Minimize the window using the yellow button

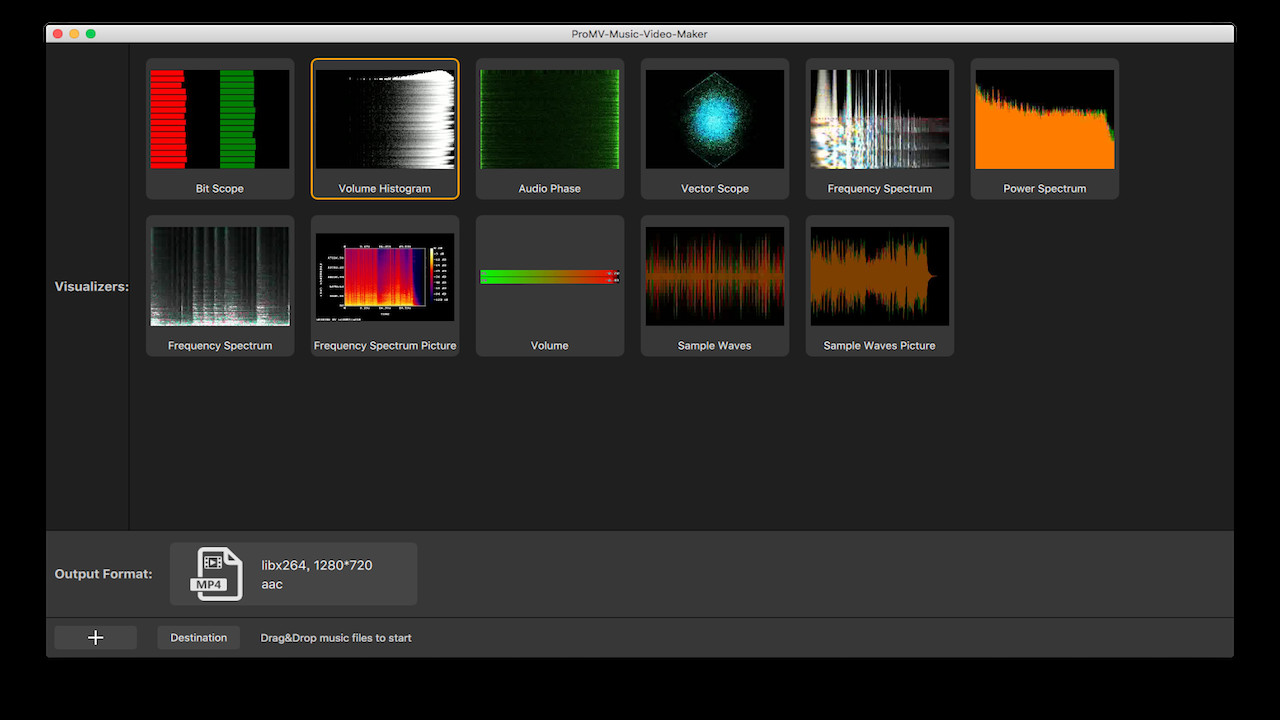pos(74,34)
